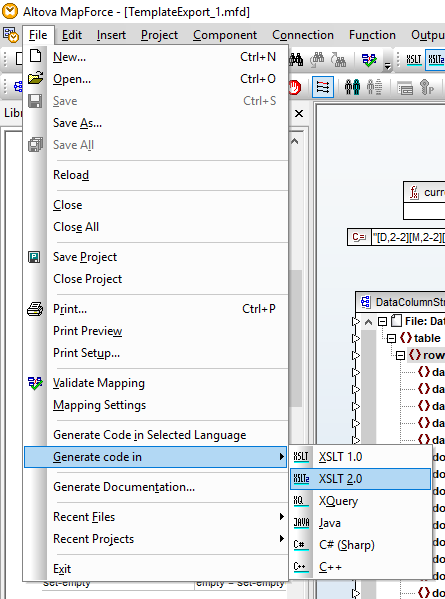Click the function fx icon on curr component
This screenshot has width=445, height=599.
click(x=414, y=192)
